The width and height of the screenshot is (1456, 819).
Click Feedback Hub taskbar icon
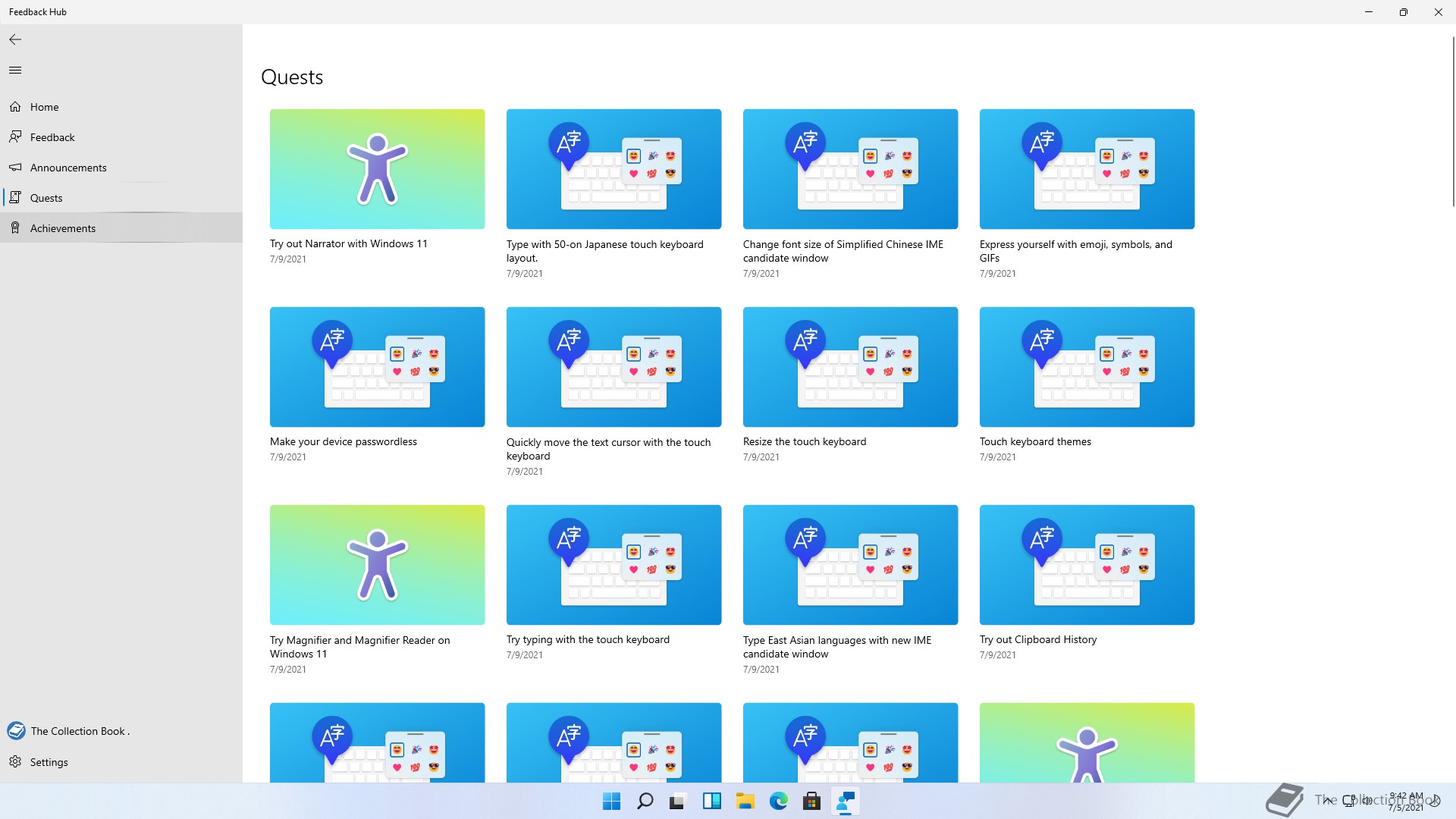(845, 801)
